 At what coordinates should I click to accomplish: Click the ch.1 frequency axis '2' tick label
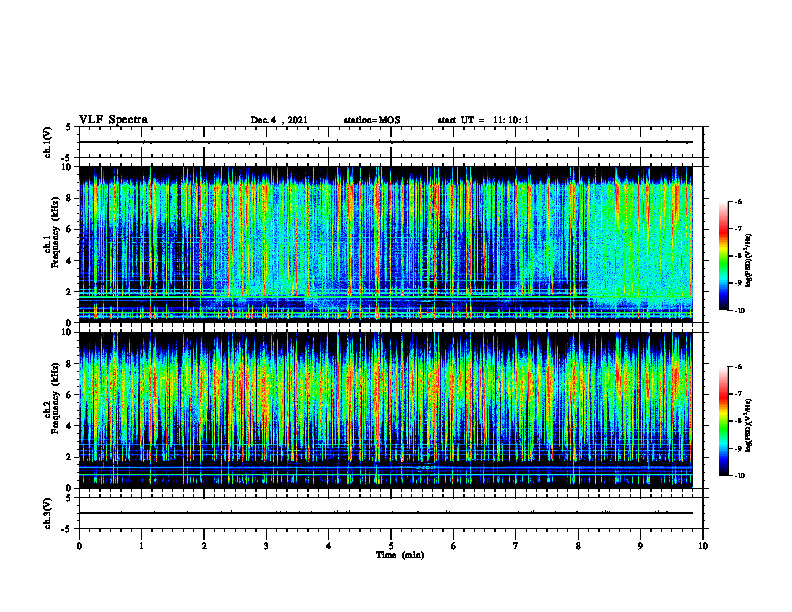(x=69, y=292)
